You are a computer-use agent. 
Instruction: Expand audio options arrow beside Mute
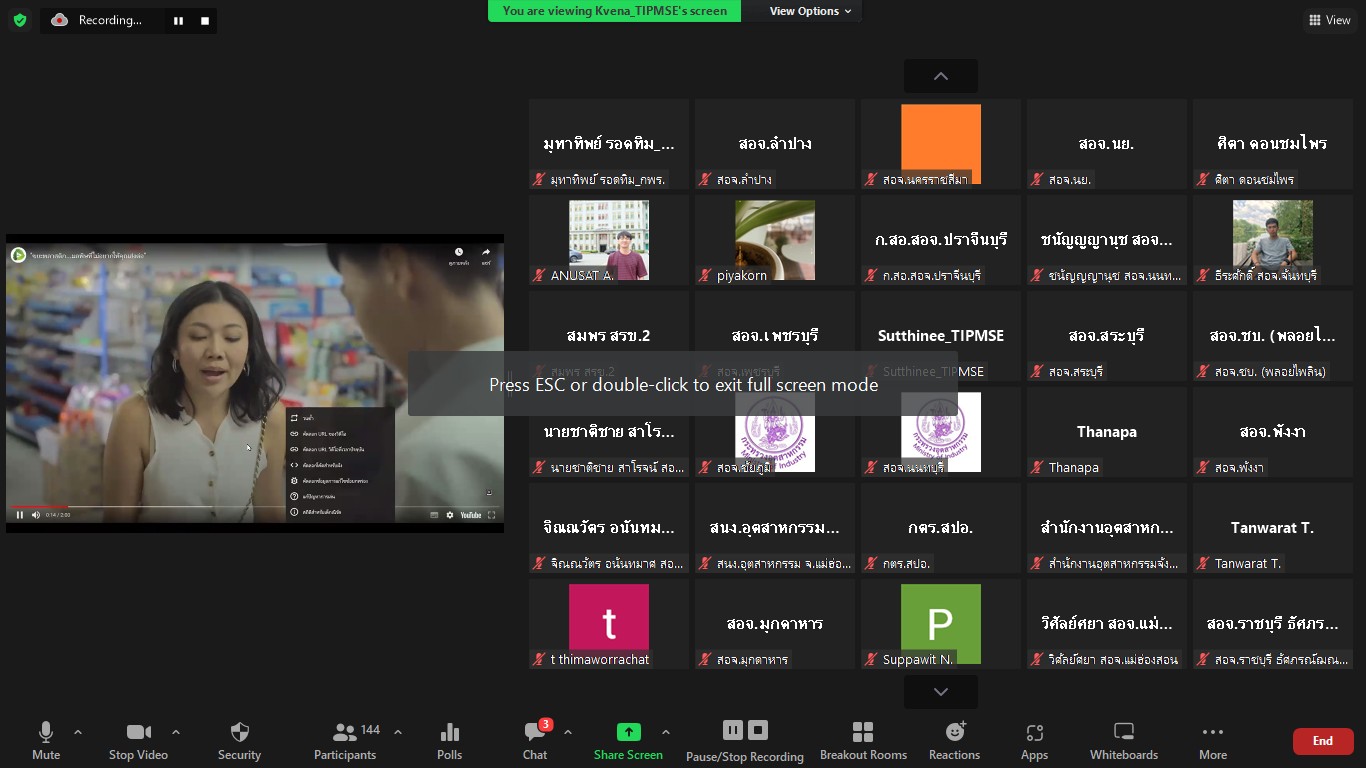click(x=78, y=732)
